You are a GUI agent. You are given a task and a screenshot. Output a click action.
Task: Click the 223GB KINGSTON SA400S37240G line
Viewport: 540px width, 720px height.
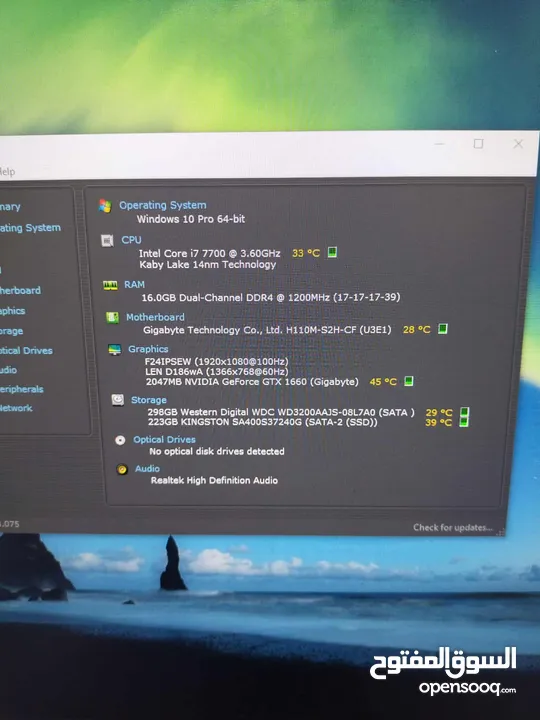click(x=263, y=422)
